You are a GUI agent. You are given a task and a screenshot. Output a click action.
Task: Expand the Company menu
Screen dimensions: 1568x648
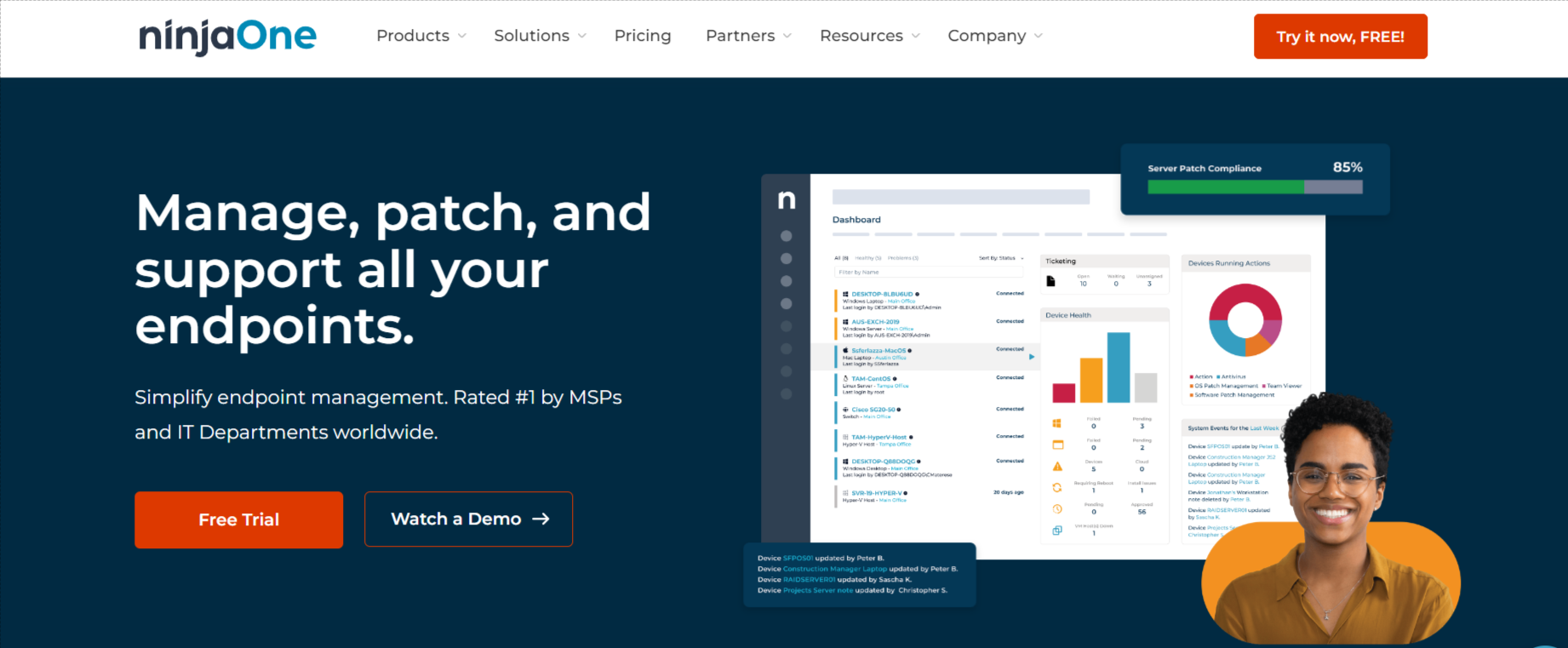pyautogui.click(x=995, y=36)
